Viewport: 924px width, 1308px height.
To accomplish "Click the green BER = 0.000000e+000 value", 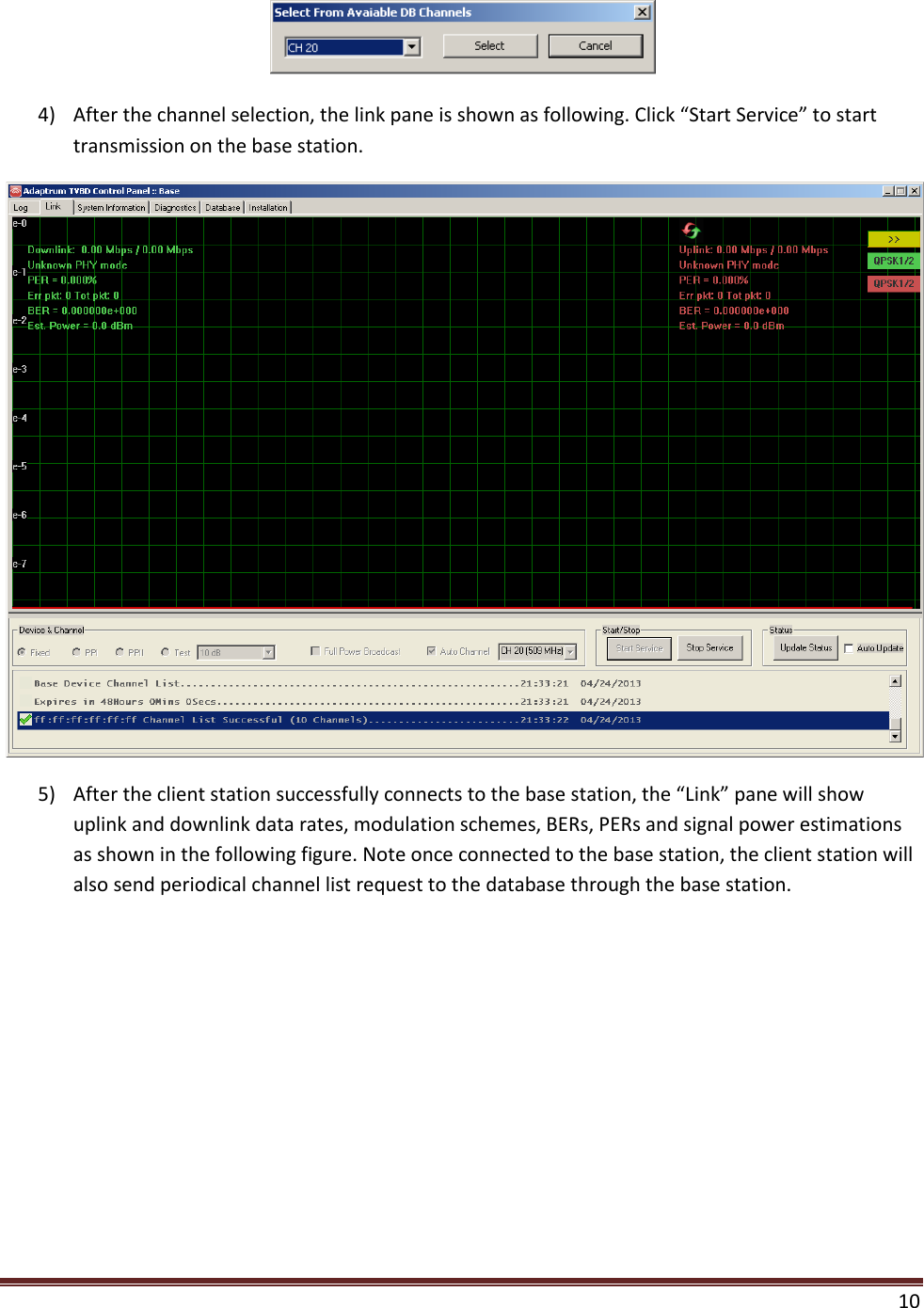I will tap(82, 311).
